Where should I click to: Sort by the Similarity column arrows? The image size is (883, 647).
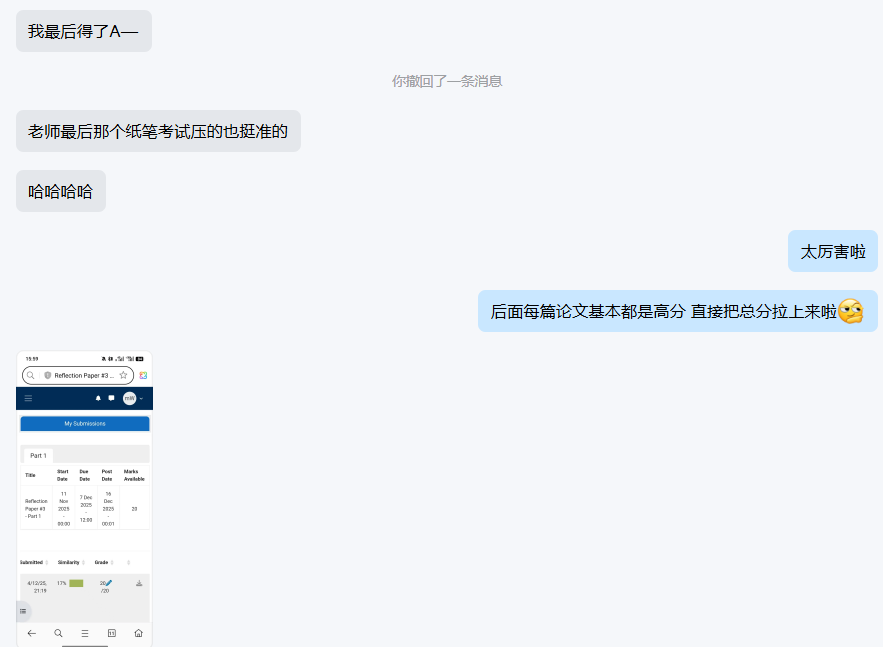click(x=84, y=562)
